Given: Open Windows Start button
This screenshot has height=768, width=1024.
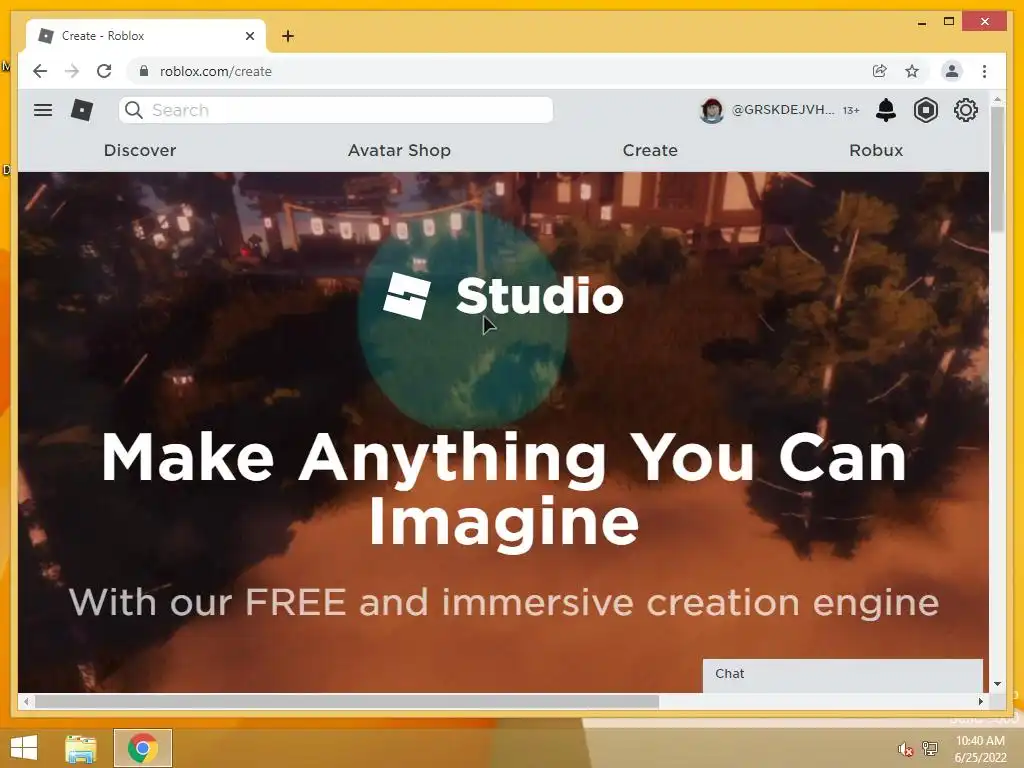Looking at the screenshot, I should (x=24, y=748).
